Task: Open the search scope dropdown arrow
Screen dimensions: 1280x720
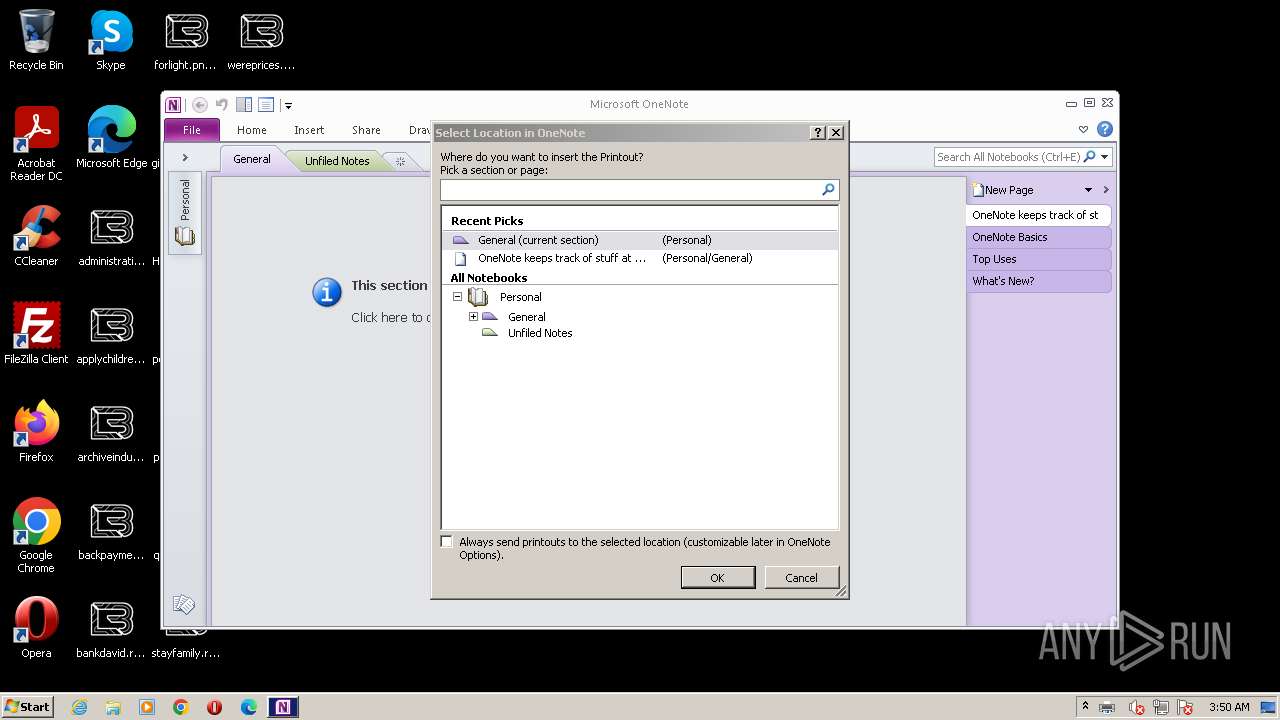Action: coord(1105,157)
